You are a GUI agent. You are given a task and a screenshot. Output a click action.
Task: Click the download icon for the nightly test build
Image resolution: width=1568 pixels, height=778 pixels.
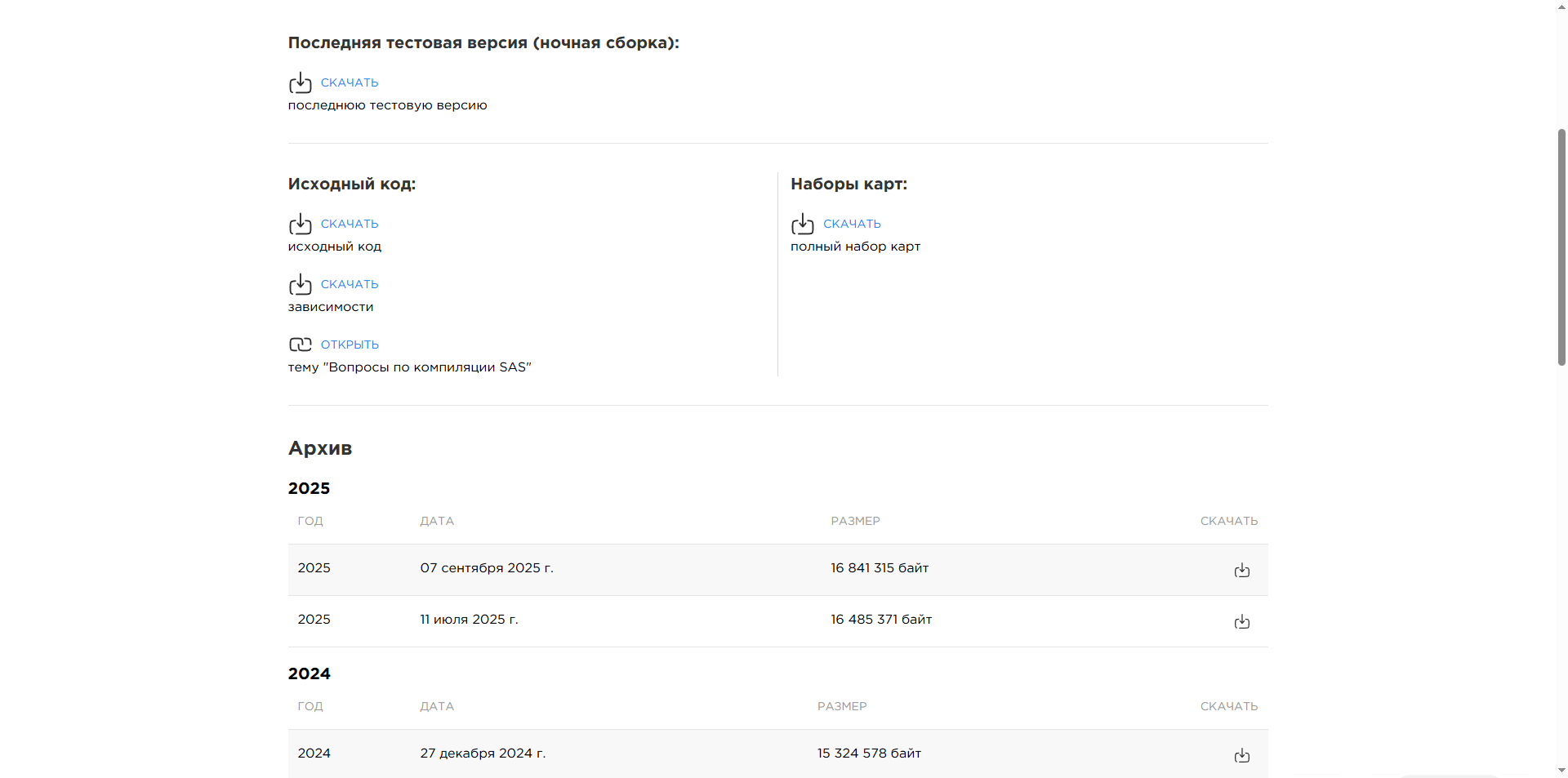(x=300, y=82)
